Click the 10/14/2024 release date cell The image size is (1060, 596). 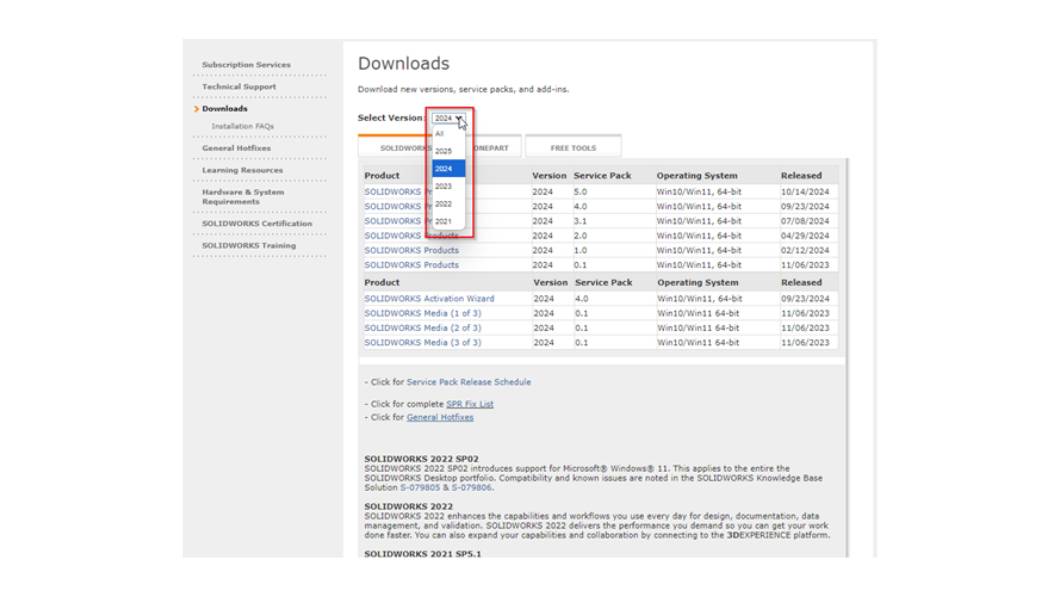click(x=804, y=192)
